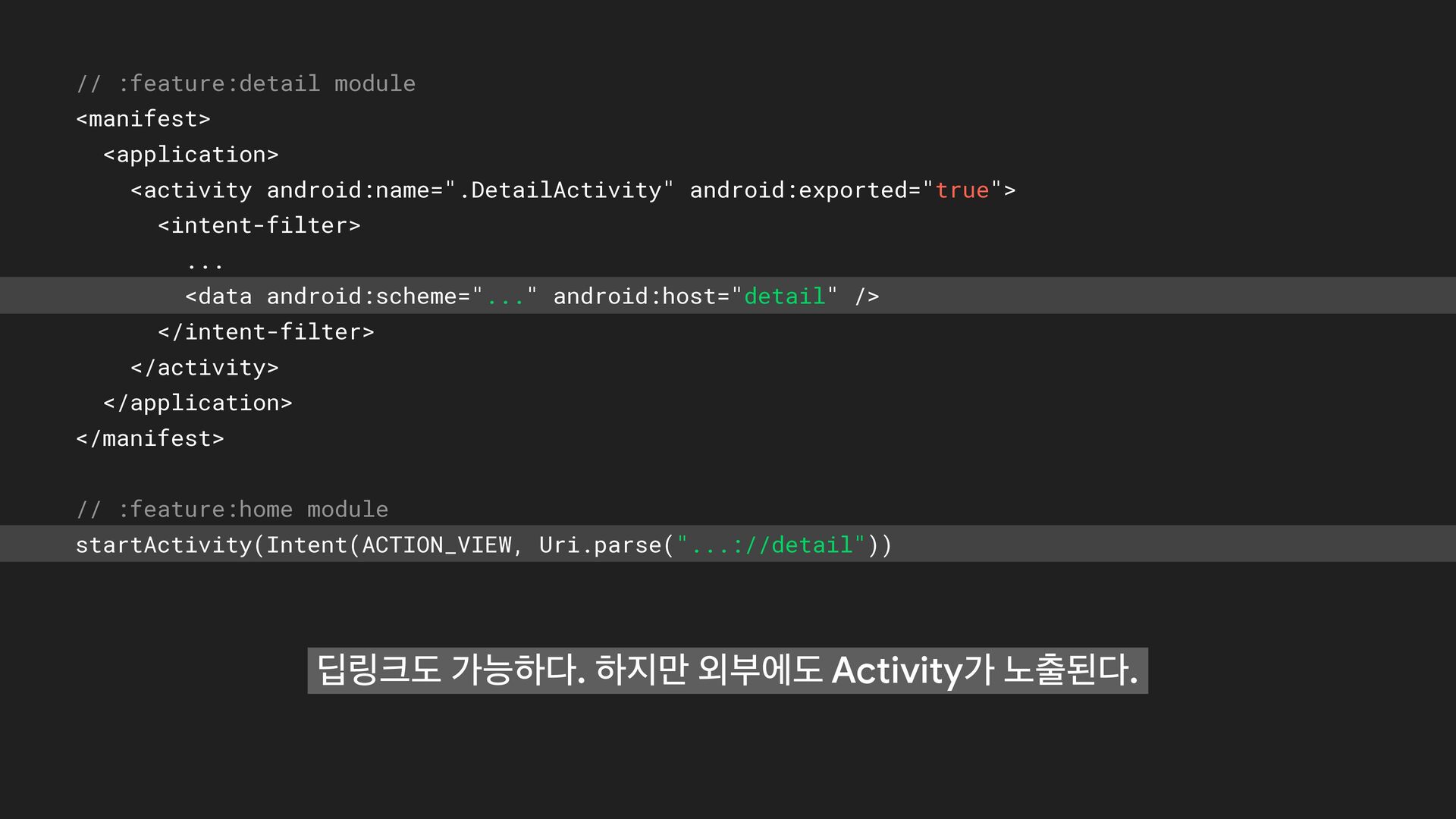Click the opening manifest tag

pyautogui.click(x=143, y=119)
